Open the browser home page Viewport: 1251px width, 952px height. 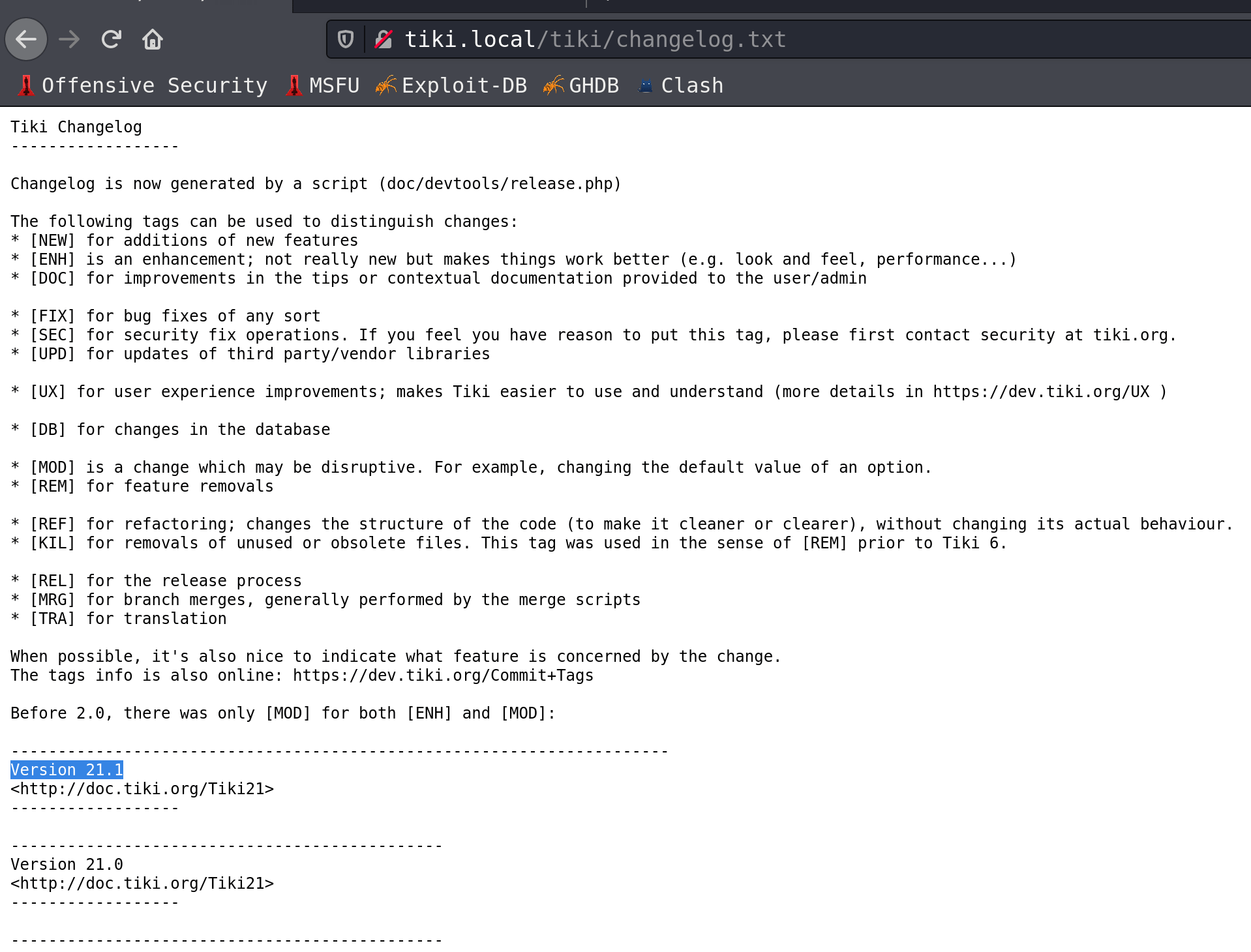coord(153,40)
